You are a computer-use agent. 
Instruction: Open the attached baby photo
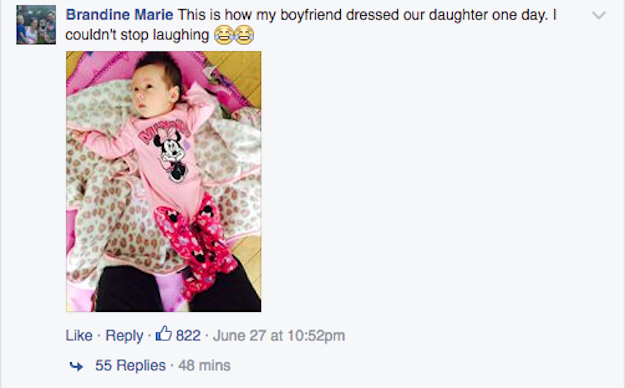pyautogui.click(x=163, y=181)
